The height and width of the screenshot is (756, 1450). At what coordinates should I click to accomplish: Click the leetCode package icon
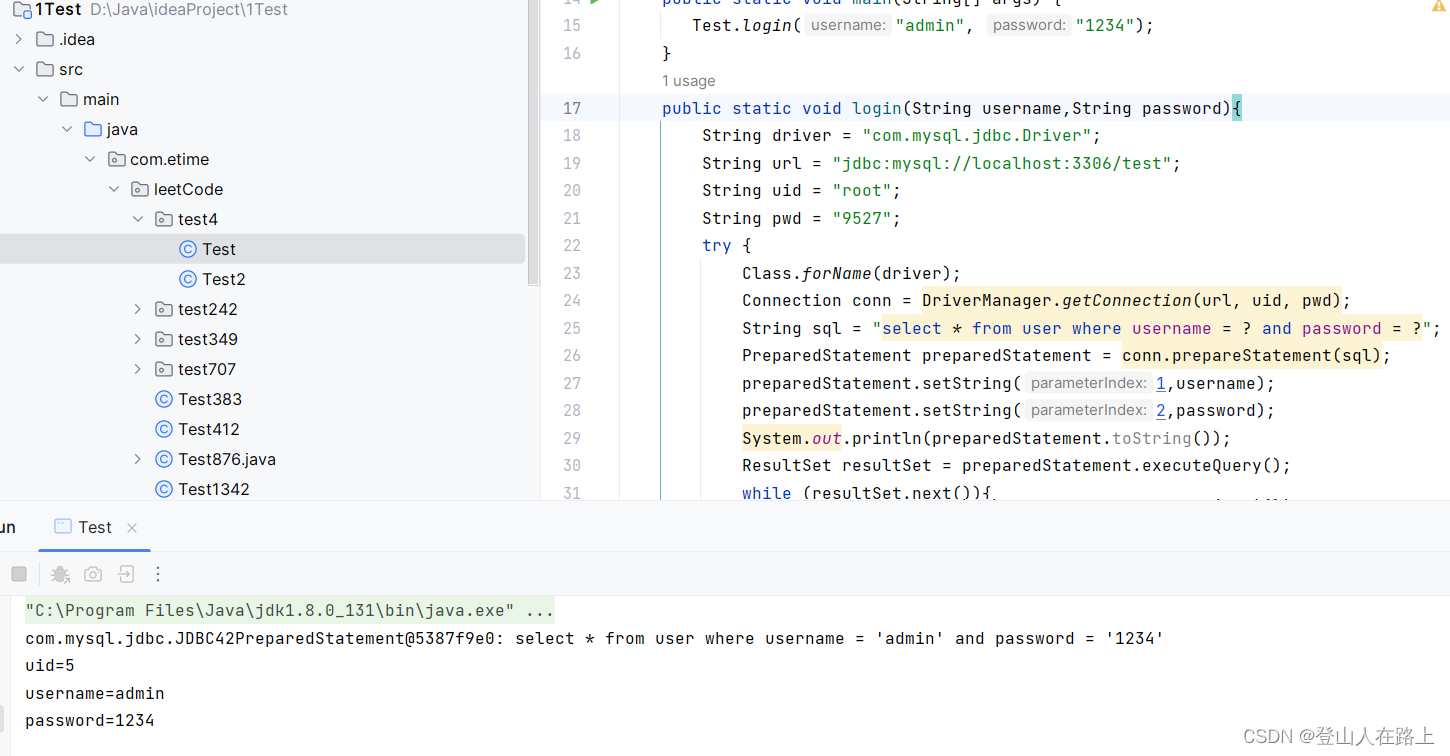point(140,189)
